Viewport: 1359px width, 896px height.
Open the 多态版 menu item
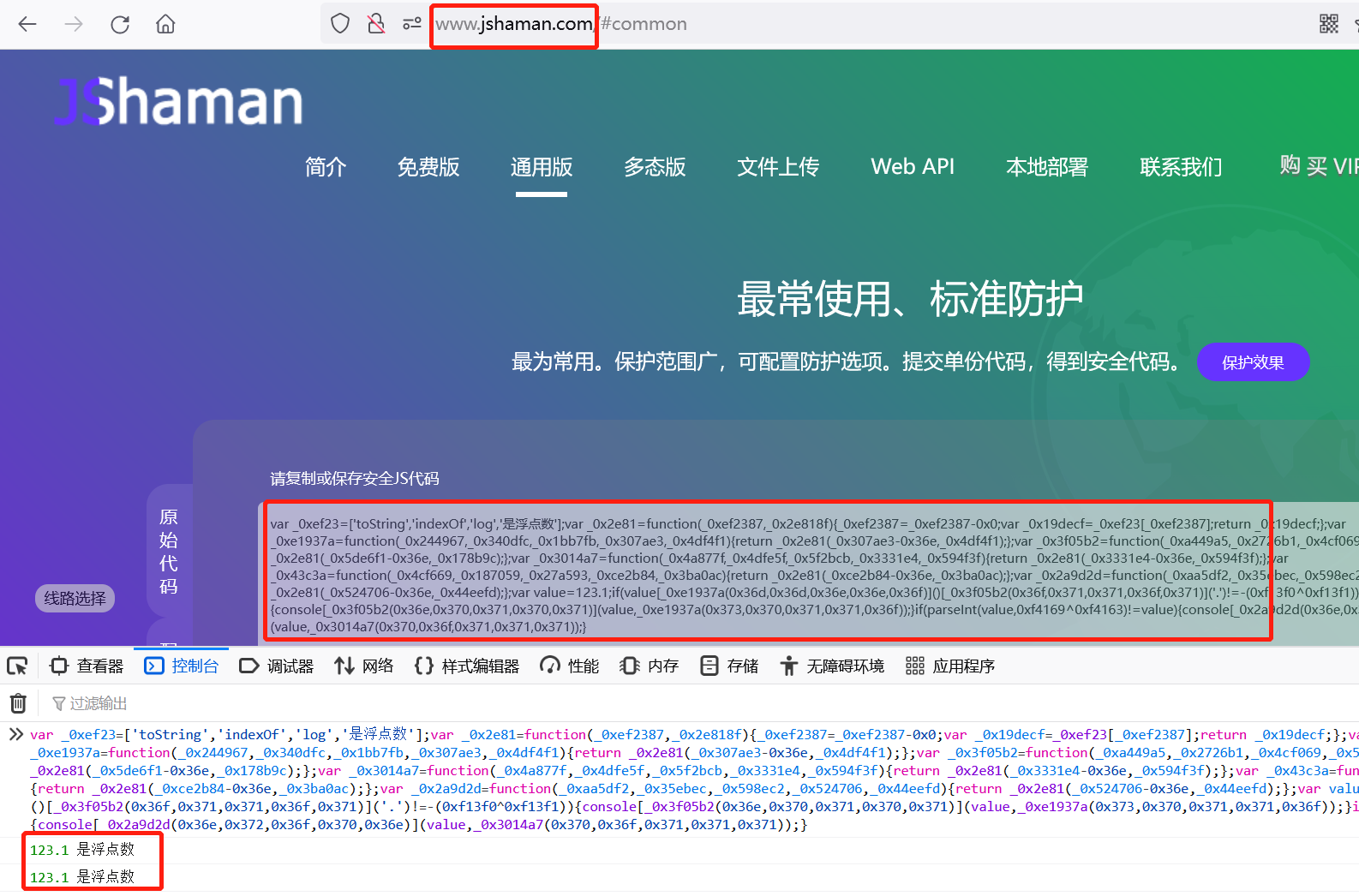pos(655,167)
